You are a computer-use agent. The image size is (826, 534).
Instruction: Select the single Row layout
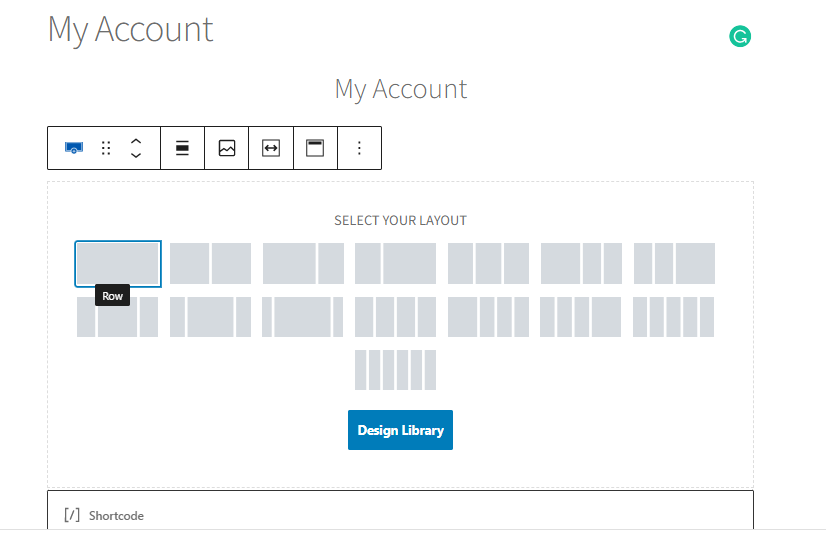click(x=118, y=264)
